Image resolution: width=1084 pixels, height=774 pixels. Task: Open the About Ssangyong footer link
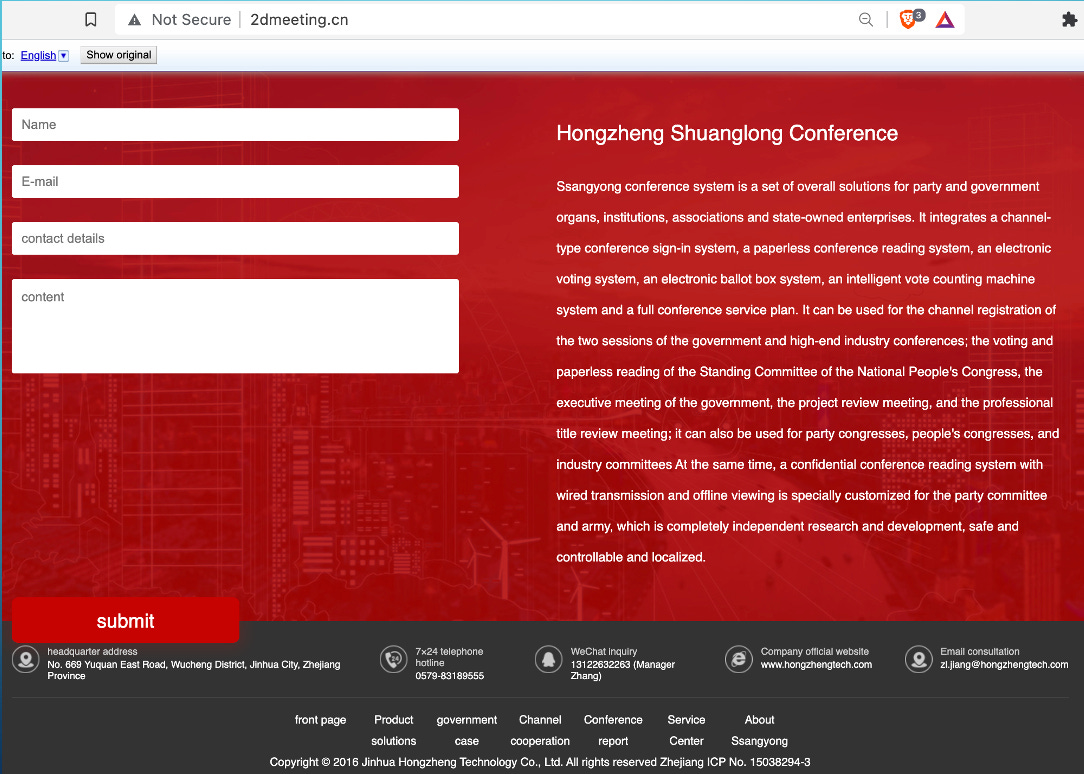pyautogui.click(x=759, y=730)
